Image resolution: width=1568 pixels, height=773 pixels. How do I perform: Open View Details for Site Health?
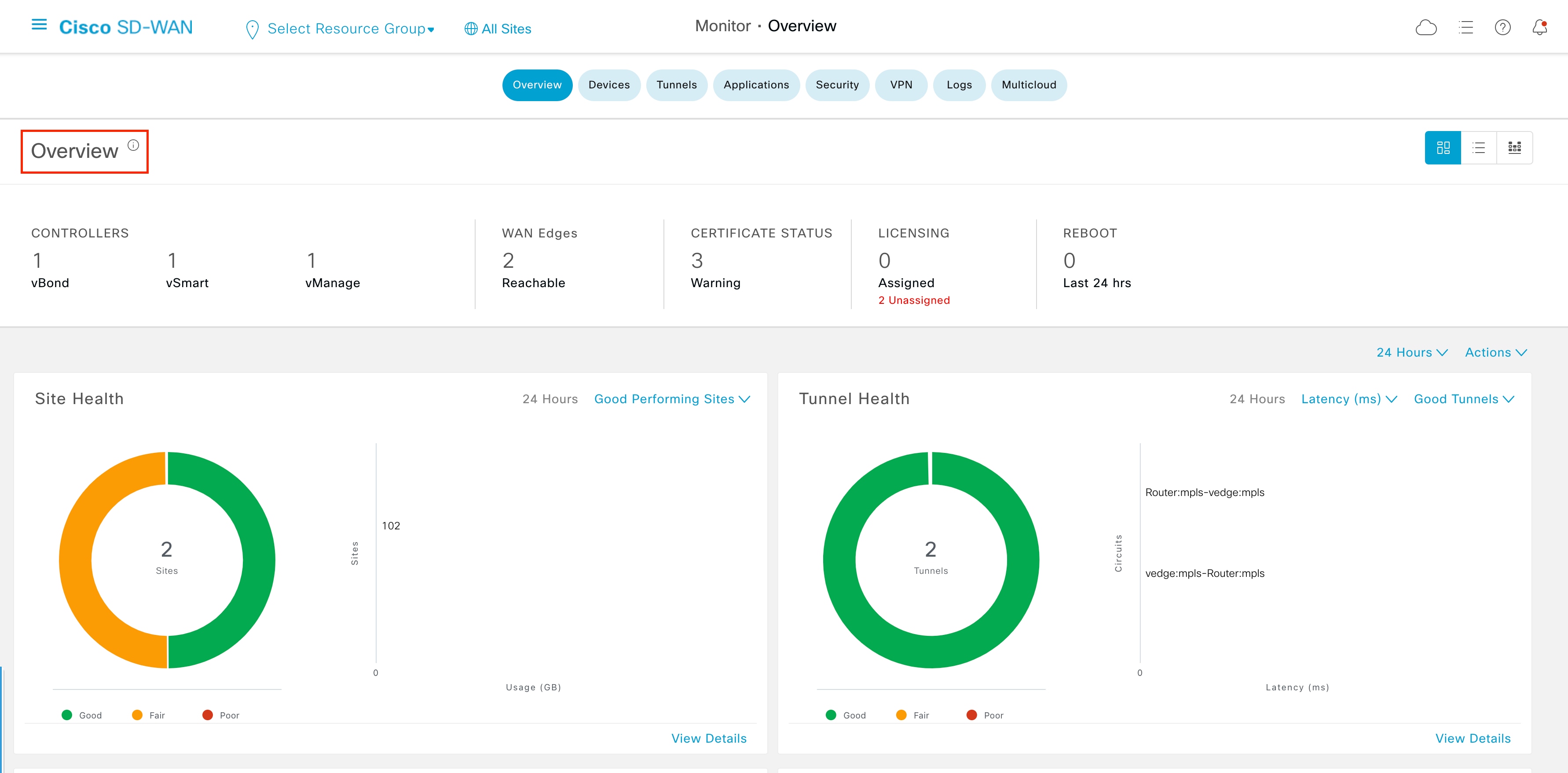click(x=708, y=738)
